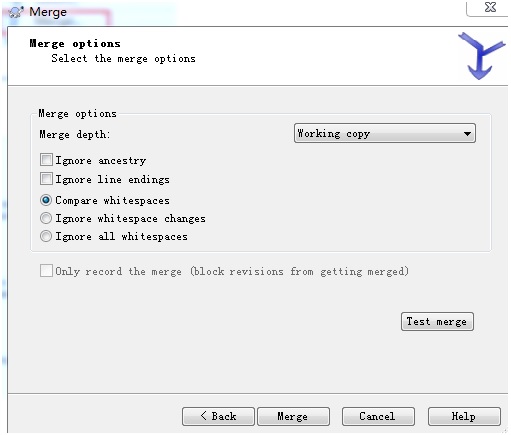The height and width of the screenshot is (435, 511).
Task: Go back with the Back button
Action: tap(218, 416)
